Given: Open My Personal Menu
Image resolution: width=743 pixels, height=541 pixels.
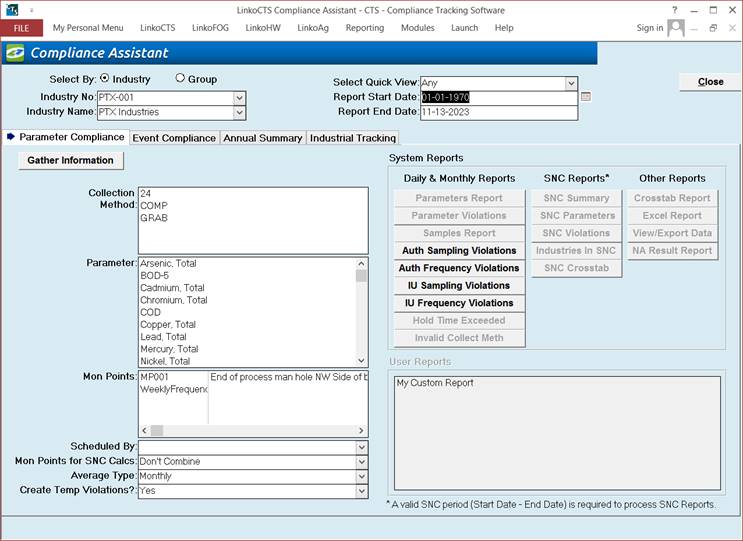Looking at the screenshot, I should point(88,28).
